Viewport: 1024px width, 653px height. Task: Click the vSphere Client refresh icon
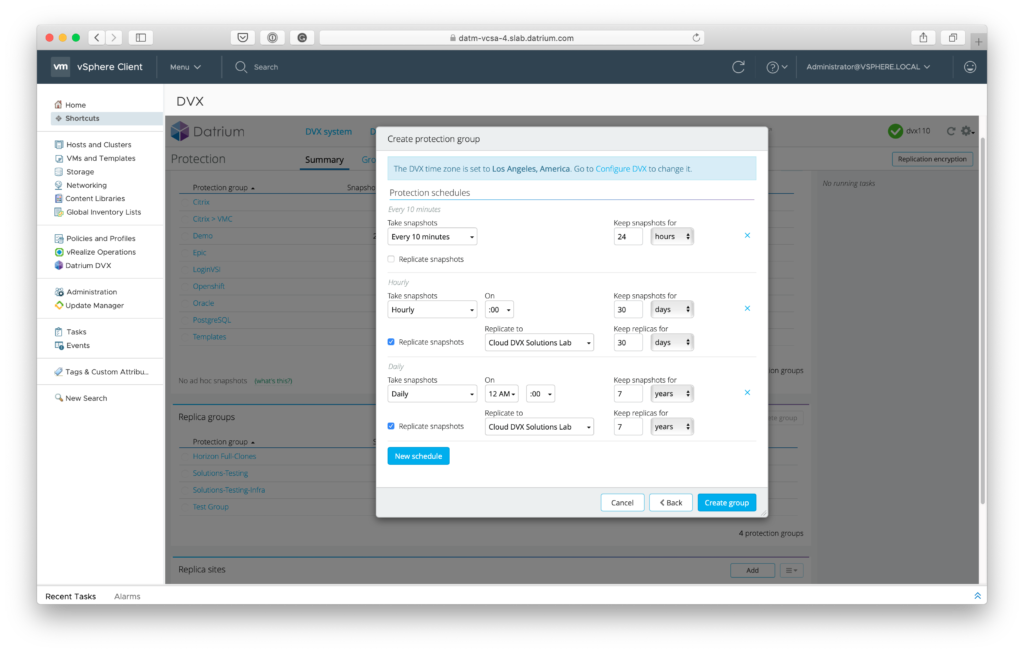click(x=738, y=67)
